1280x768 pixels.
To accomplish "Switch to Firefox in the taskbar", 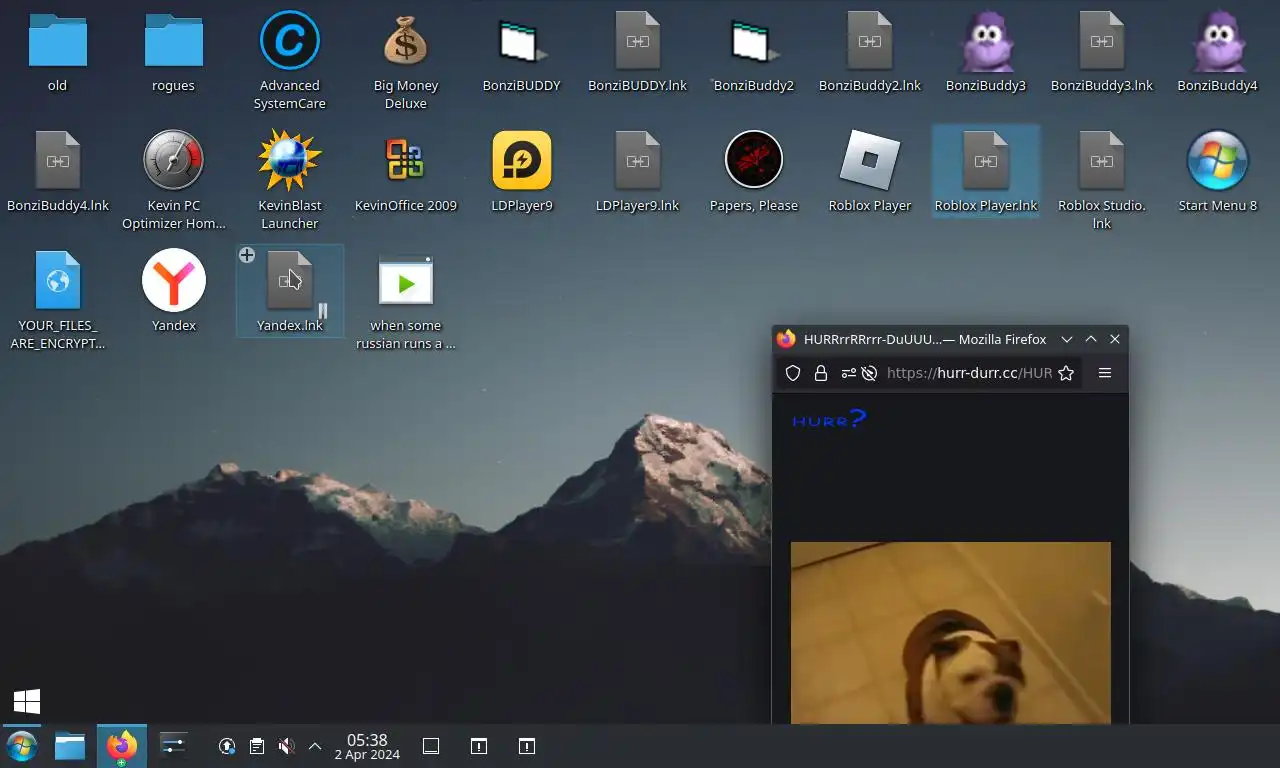I will click(121, 746).
